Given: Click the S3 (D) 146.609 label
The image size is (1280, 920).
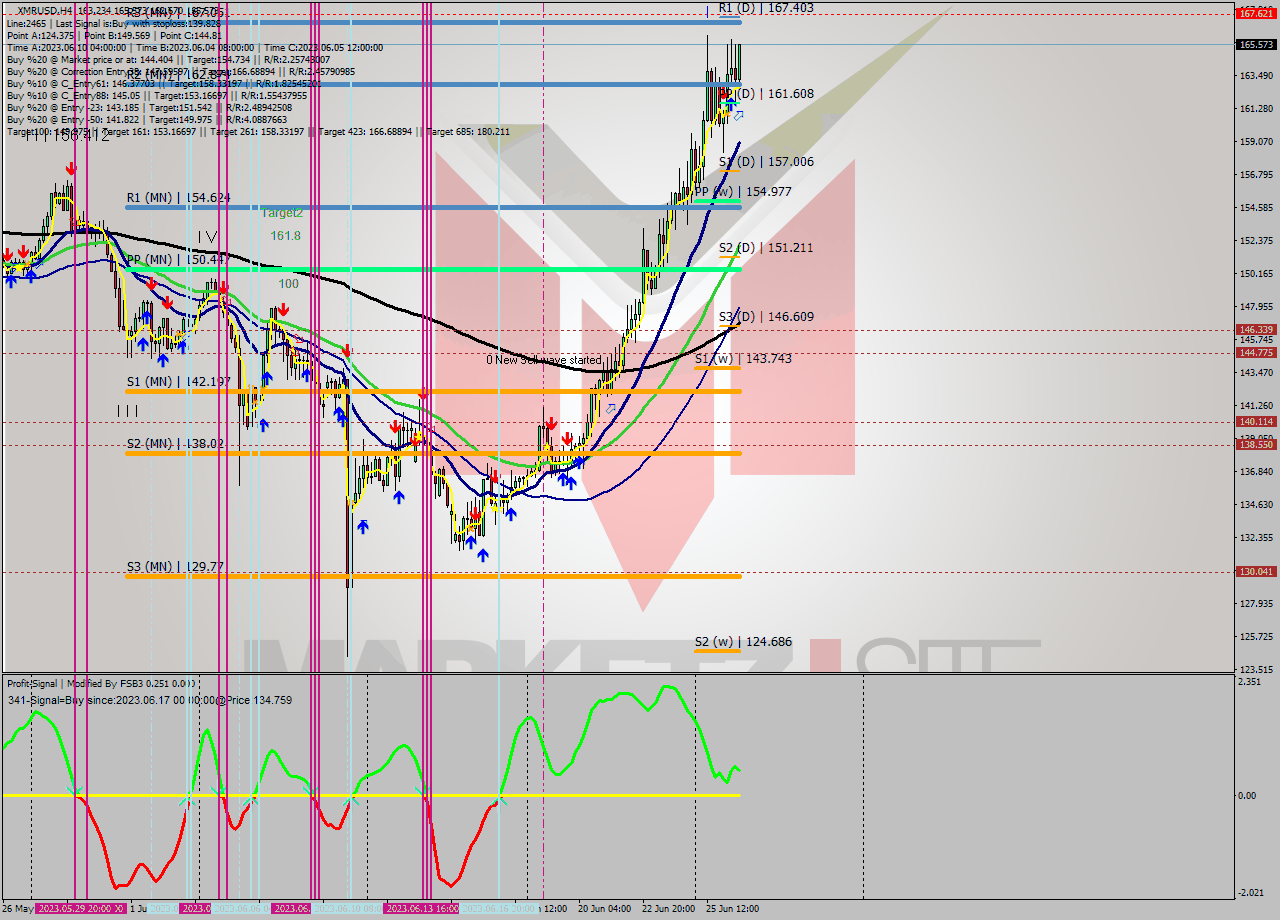Looking at the screenshot, I should [x=766, y=317].
